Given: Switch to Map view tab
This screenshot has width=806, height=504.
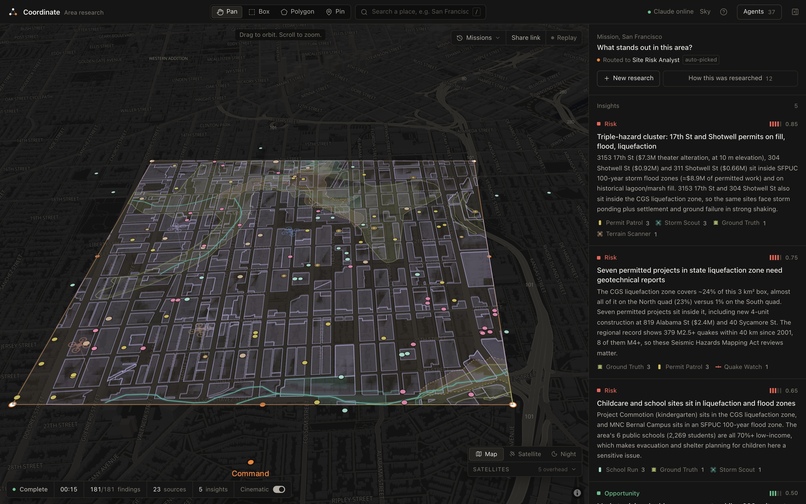Looking at the screenshot, I should click(486, 454).
